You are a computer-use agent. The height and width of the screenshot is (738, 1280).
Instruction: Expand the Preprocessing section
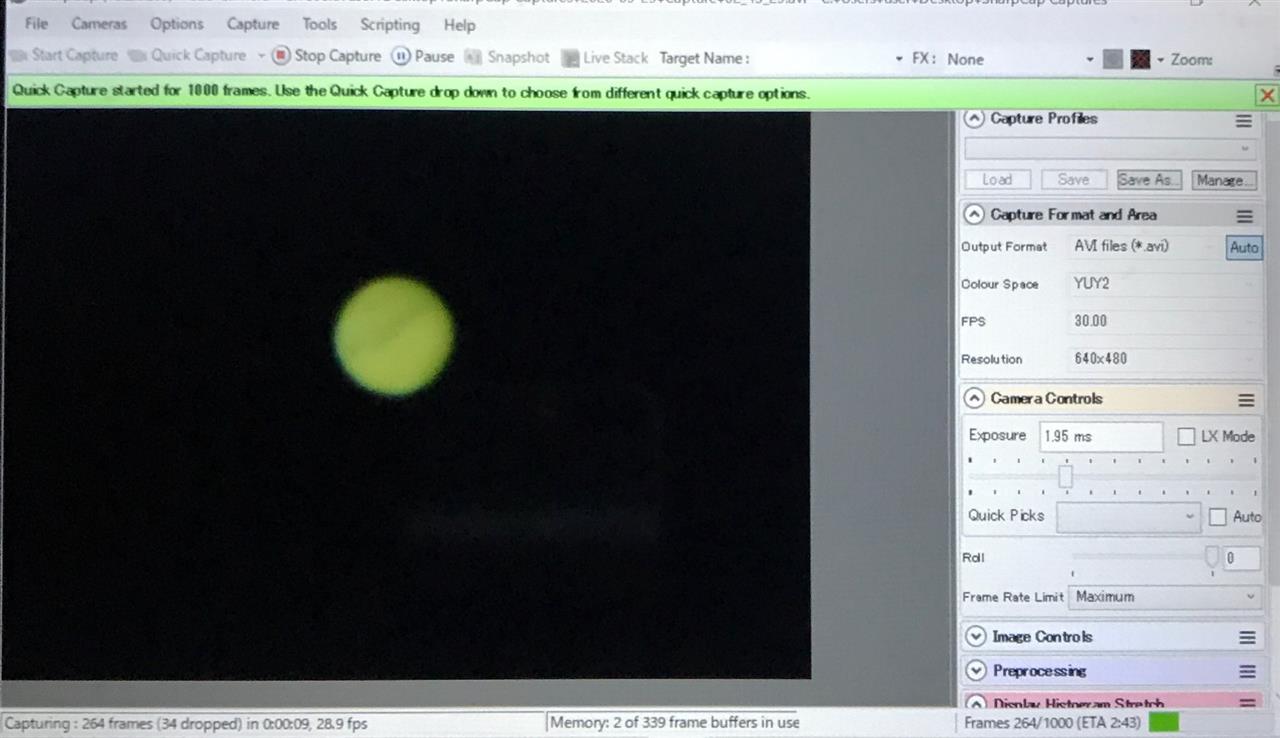pos(975,671)
